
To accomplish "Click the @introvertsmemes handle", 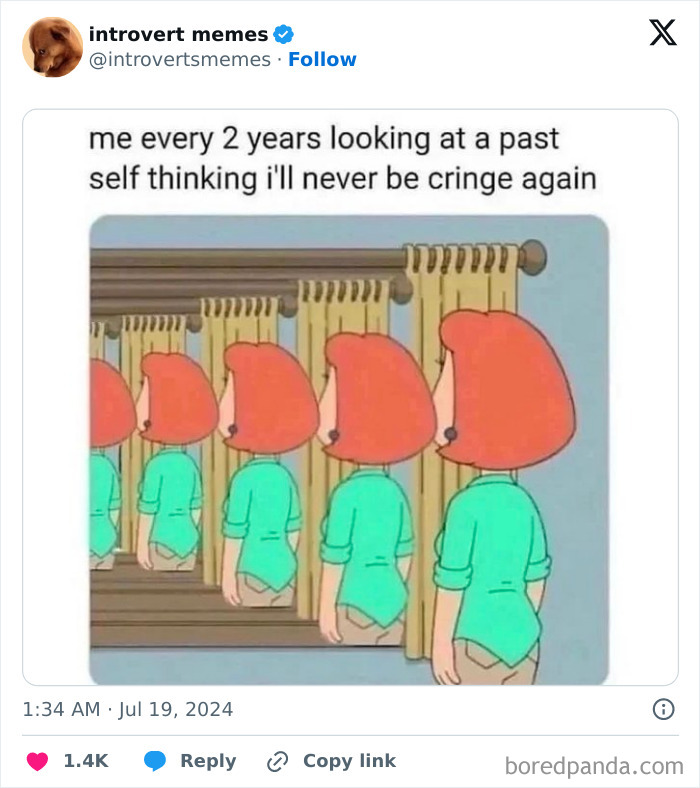I will click(179, 60).
